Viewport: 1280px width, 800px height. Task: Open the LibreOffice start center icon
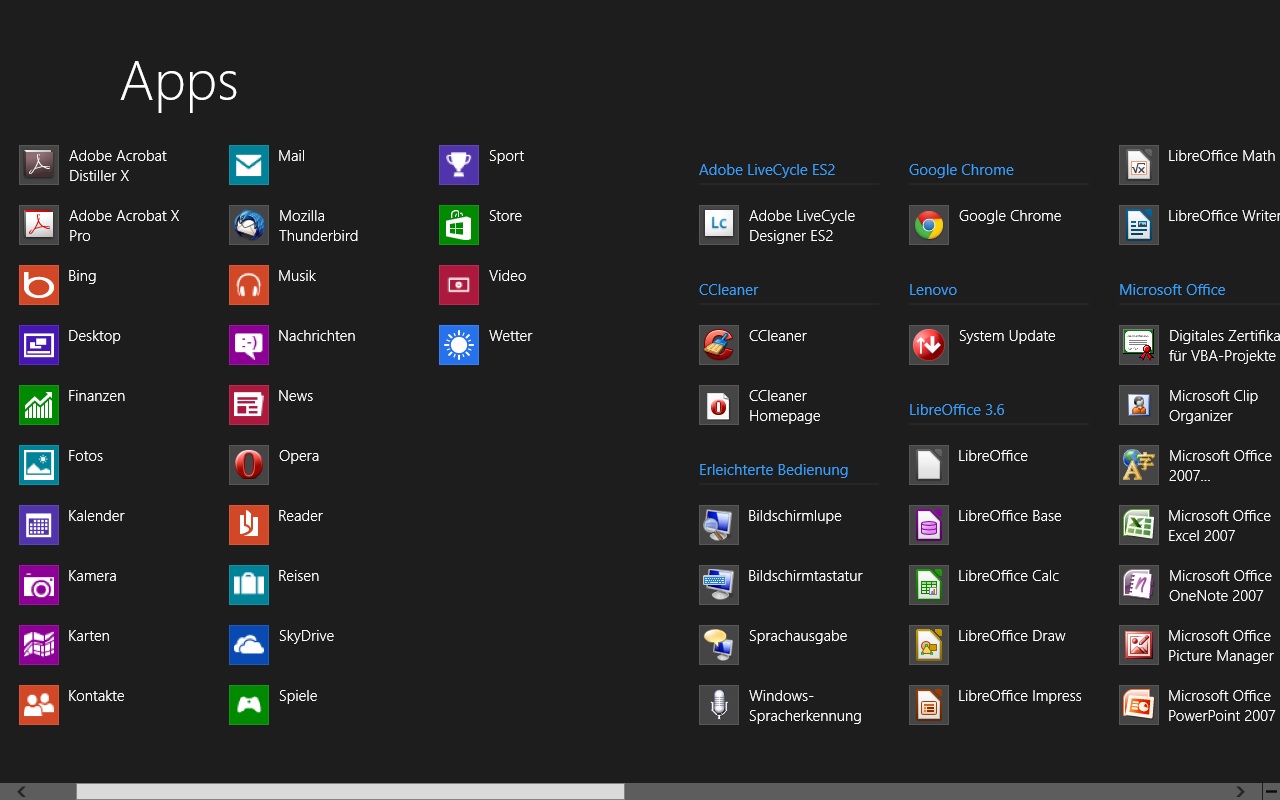(929, 465)
